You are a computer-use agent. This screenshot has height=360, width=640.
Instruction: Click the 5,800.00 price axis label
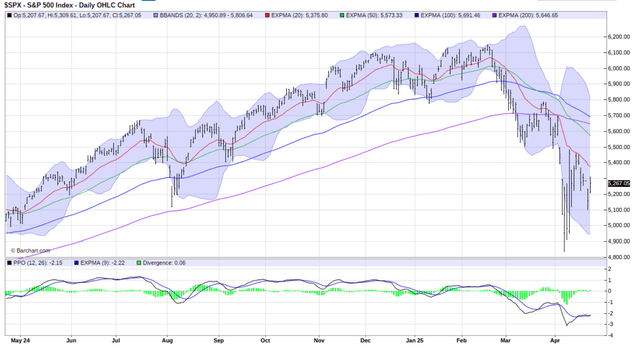[x=618, y=100]
